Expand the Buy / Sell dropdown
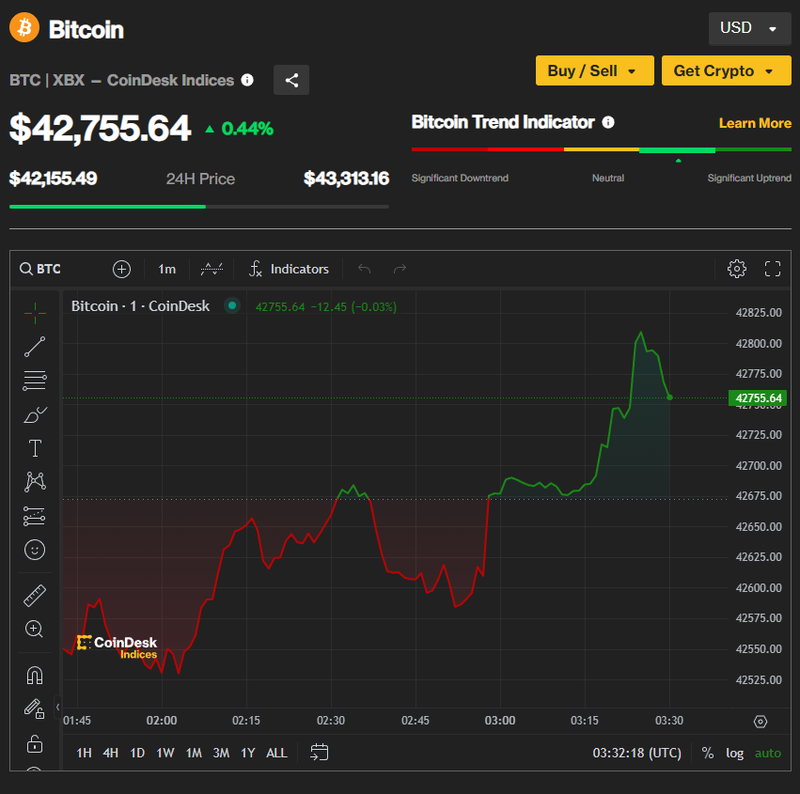This screenshot has height=794, width=800. pos(595,71)
